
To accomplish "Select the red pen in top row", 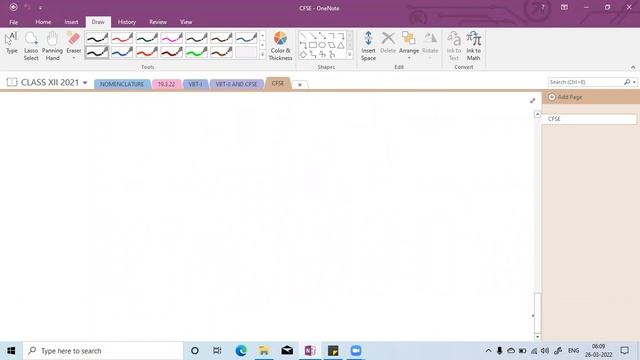I will click(122, 38).
